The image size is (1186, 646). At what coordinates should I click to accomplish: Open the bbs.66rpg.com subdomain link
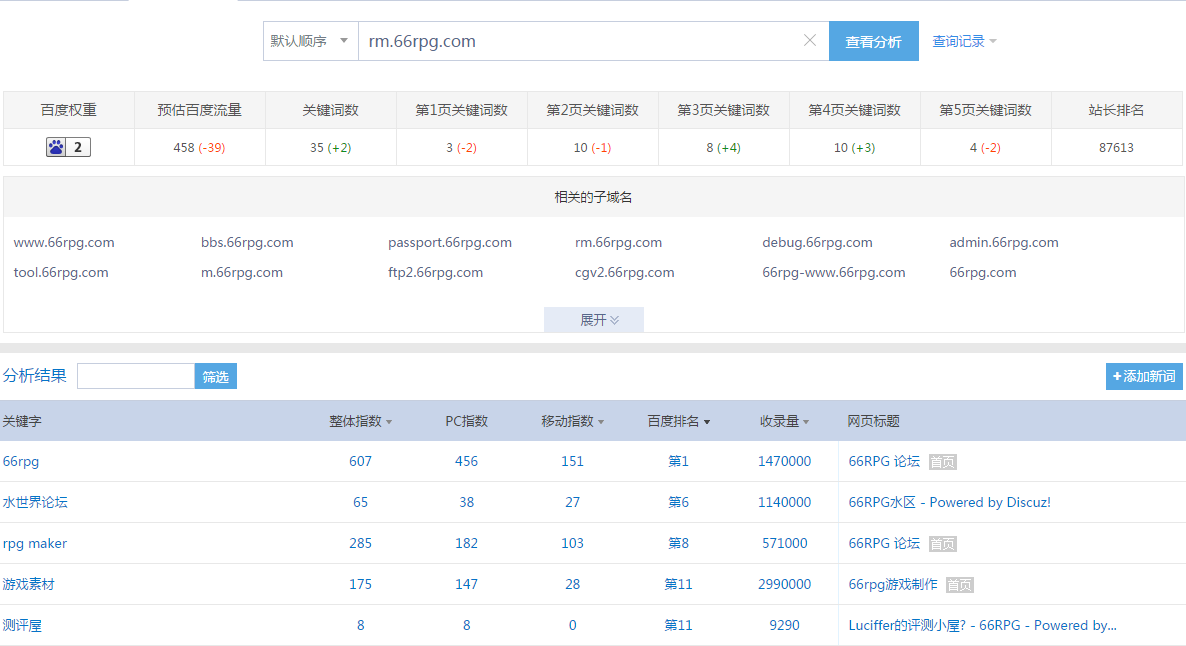click(247, 243)
